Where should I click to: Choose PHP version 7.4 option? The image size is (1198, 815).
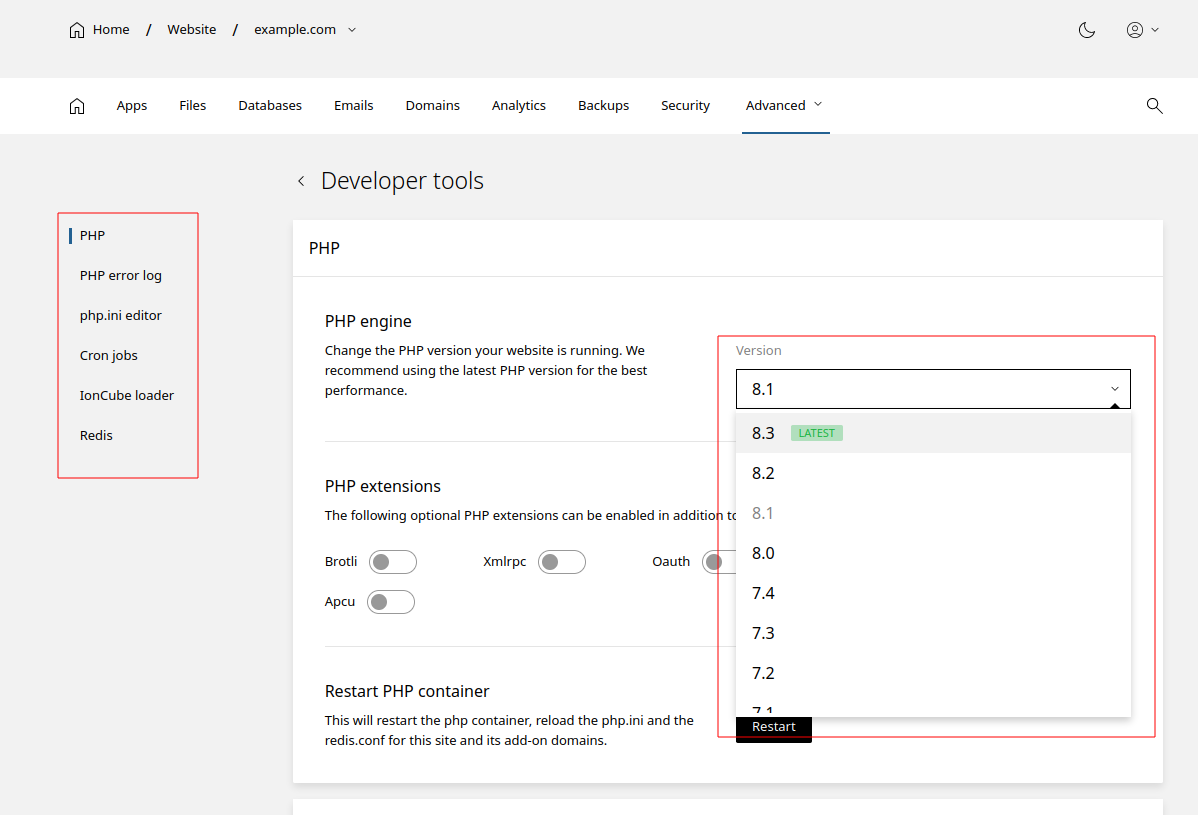tap(763, 593)
